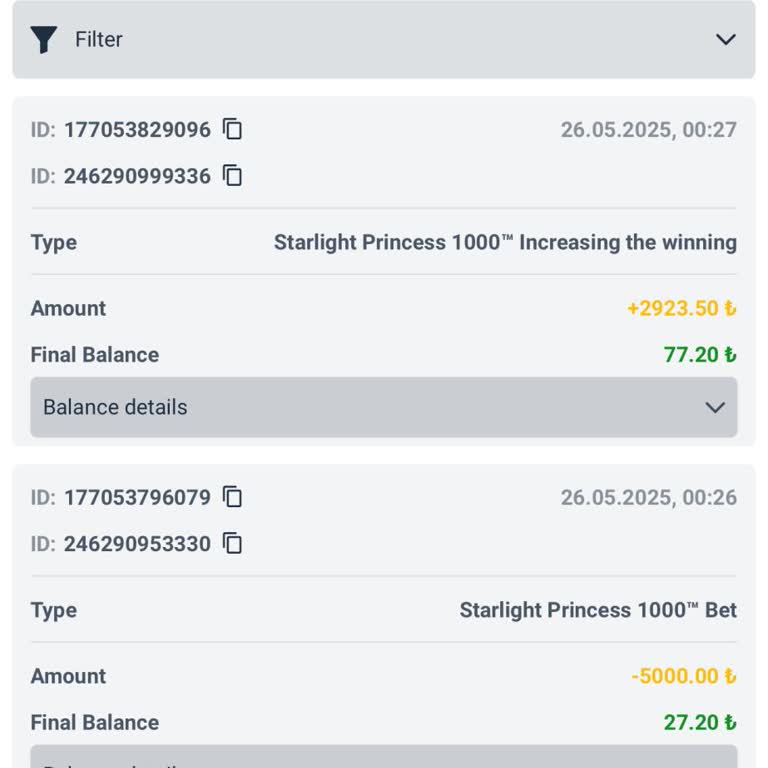
Task: Click the 26.05.2025, 00:26 timestamp
Action: (648, 498)
